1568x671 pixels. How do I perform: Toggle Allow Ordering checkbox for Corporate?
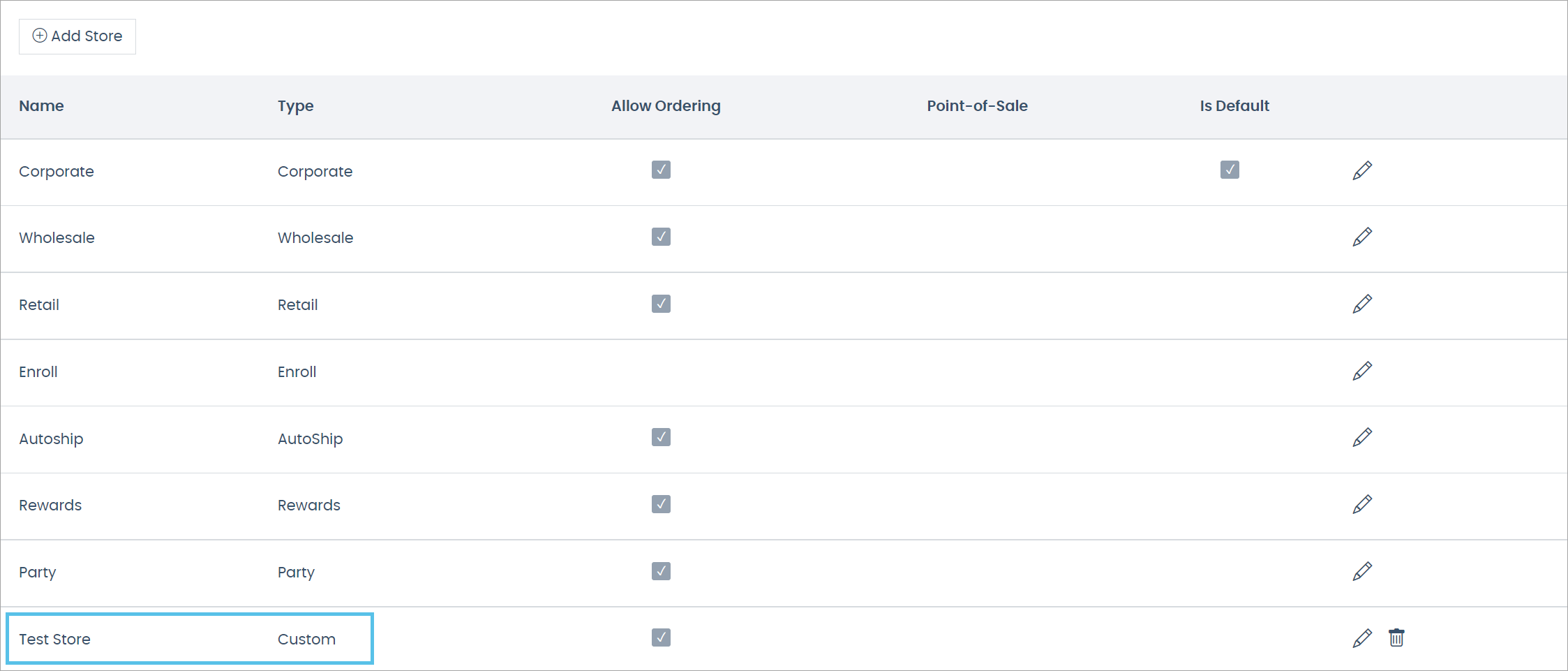tap(661, 170)
